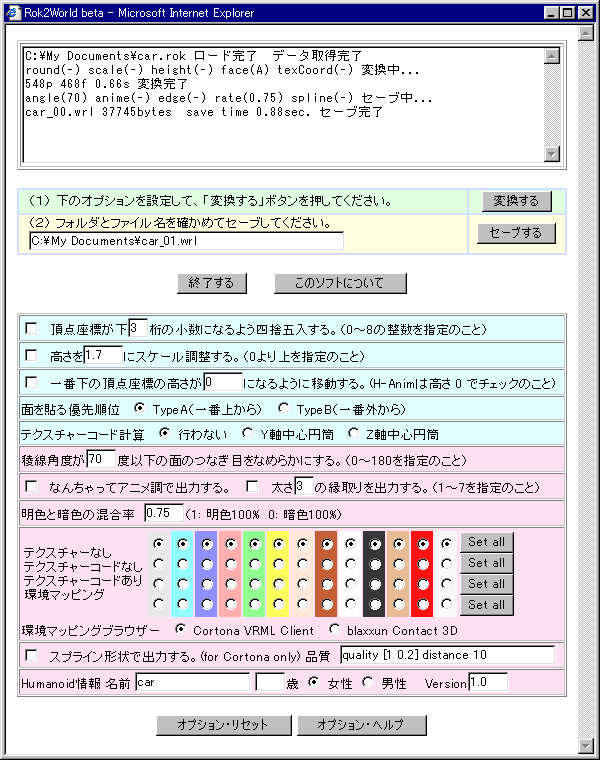The image size is (600, 760).
Task: Click log box scroll down arrow
Action: pyautogui.click(x=552, y=154)
